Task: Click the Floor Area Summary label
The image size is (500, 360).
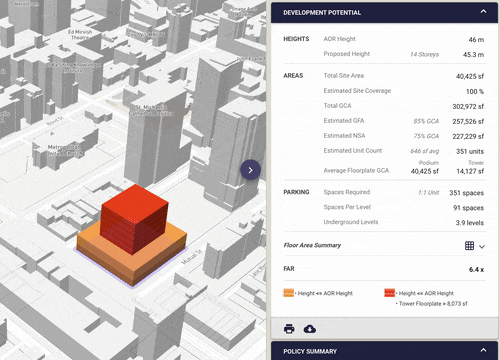Action: (x=312, y=245)
